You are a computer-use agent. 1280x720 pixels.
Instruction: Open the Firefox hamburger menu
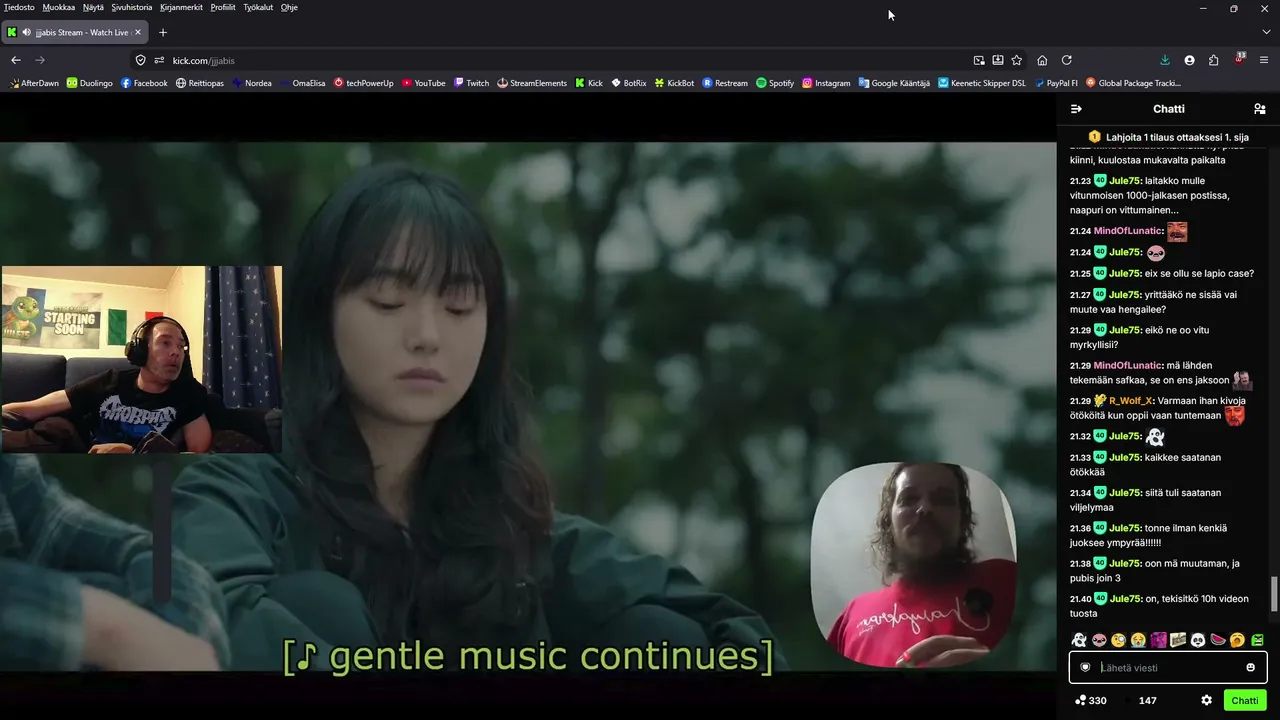[x=1264, y=60]
